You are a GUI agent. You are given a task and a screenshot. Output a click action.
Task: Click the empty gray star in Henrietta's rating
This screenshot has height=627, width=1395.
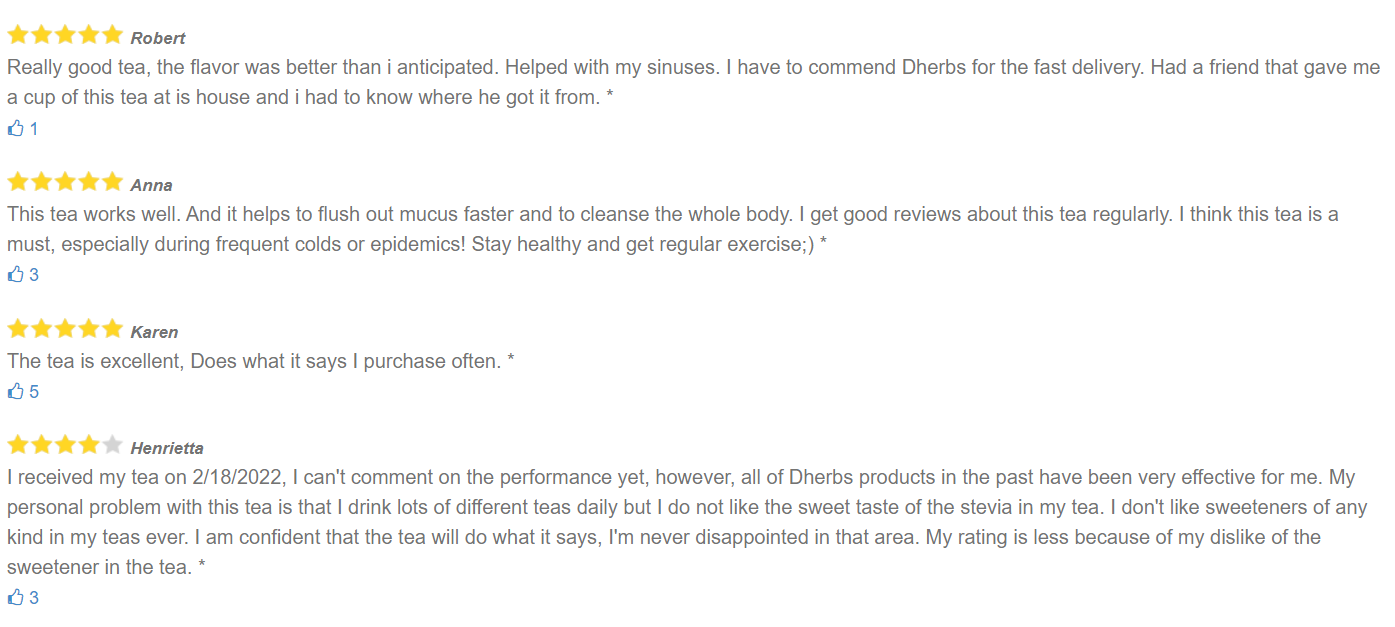click(x=112, y=446)
